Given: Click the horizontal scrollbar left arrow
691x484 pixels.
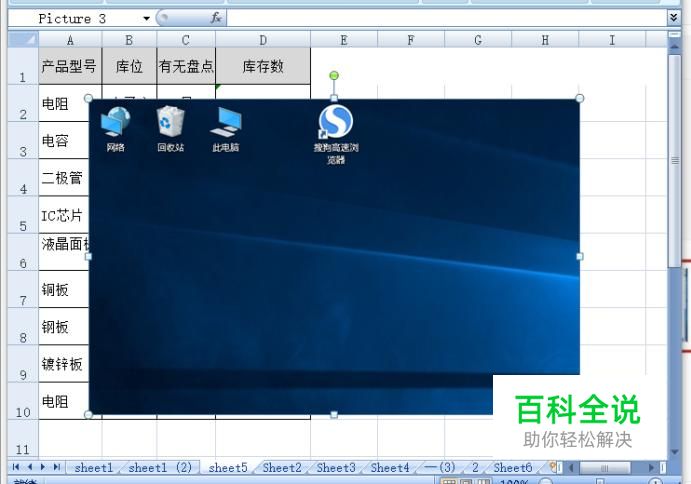Looking at the screenshot, I should (x=572, y=467).
